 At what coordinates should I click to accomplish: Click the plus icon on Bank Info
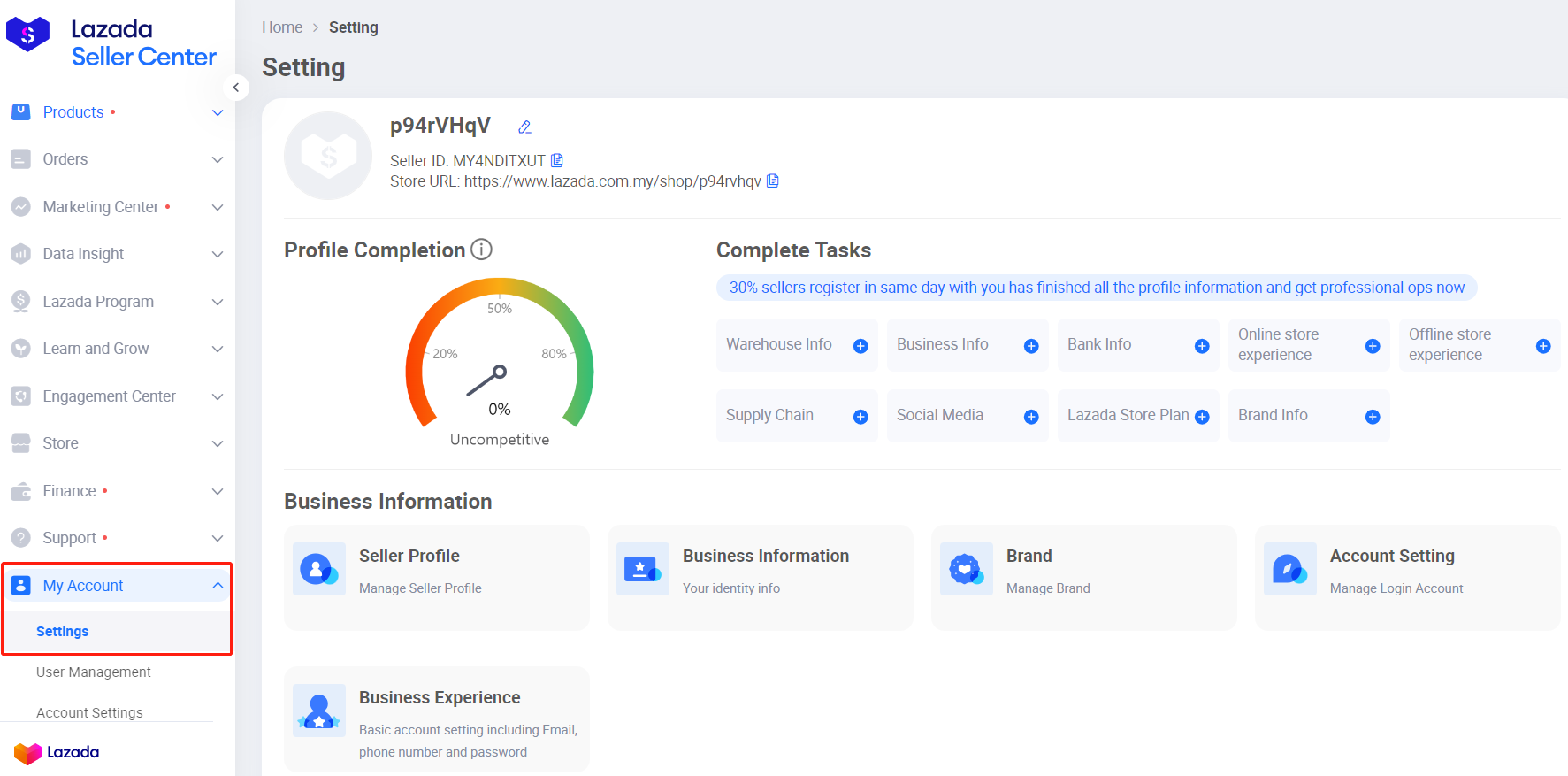point(1202,346)
